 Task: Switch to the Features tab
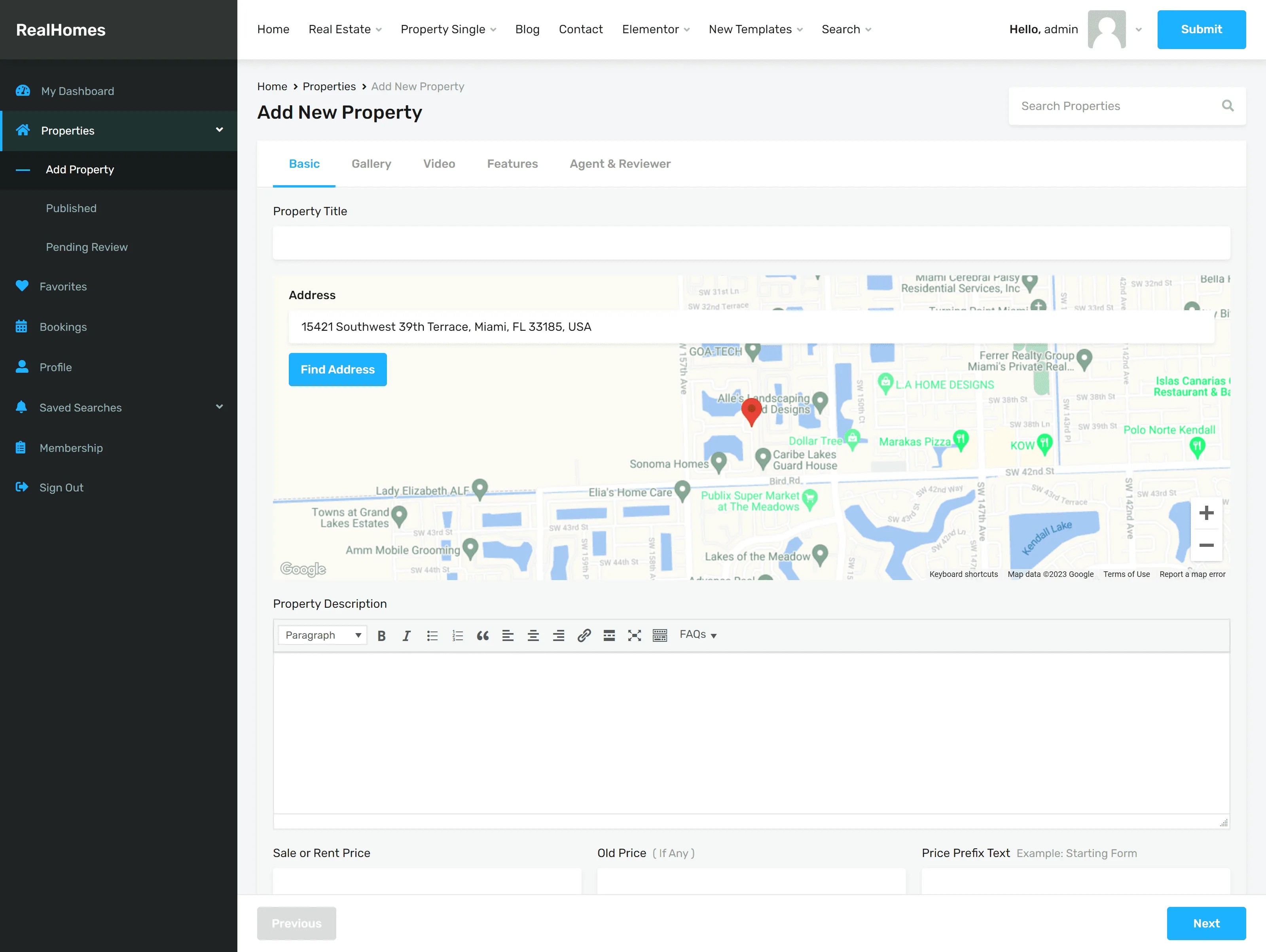tap(512, 164)
